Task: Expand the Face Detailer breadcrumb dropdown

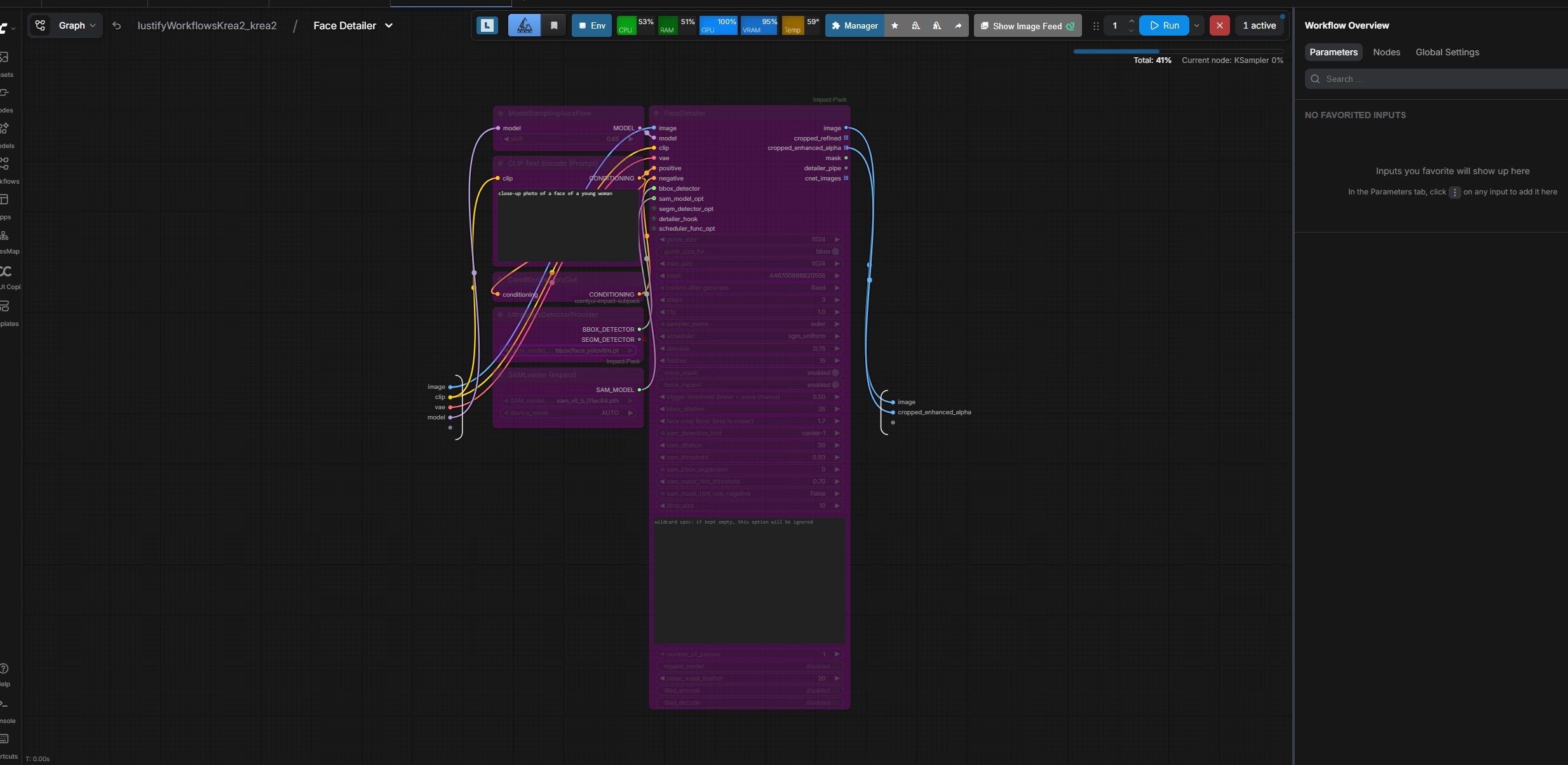Action: coord(389,25)
